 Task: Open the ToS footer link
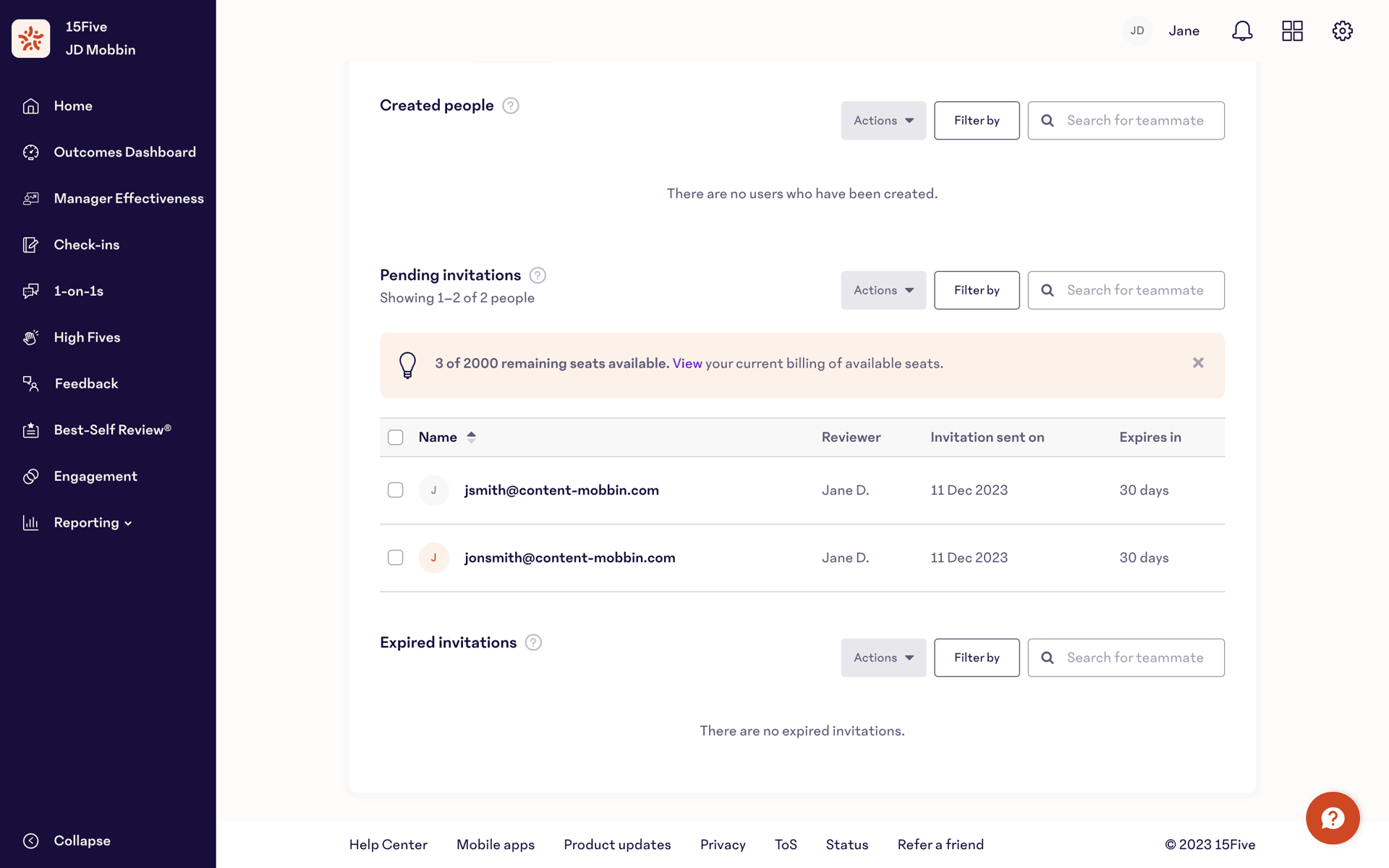[786, 845]
